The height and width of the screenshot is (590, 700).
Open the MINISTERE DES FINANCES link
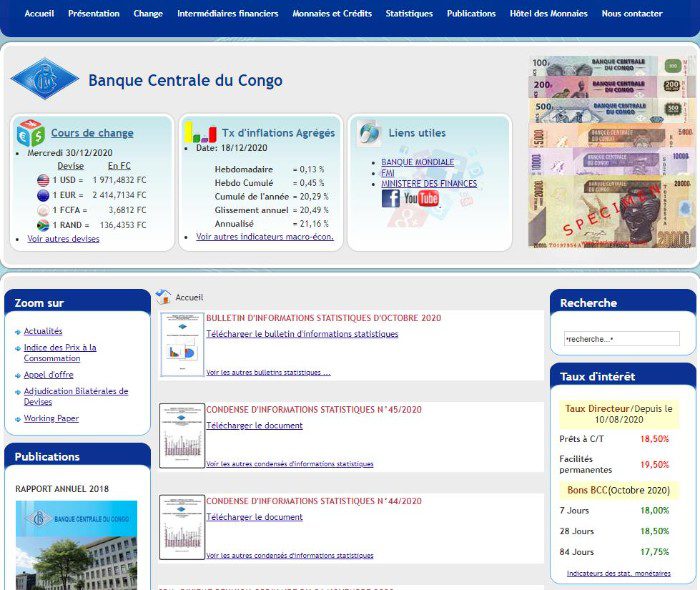[429, 183]
